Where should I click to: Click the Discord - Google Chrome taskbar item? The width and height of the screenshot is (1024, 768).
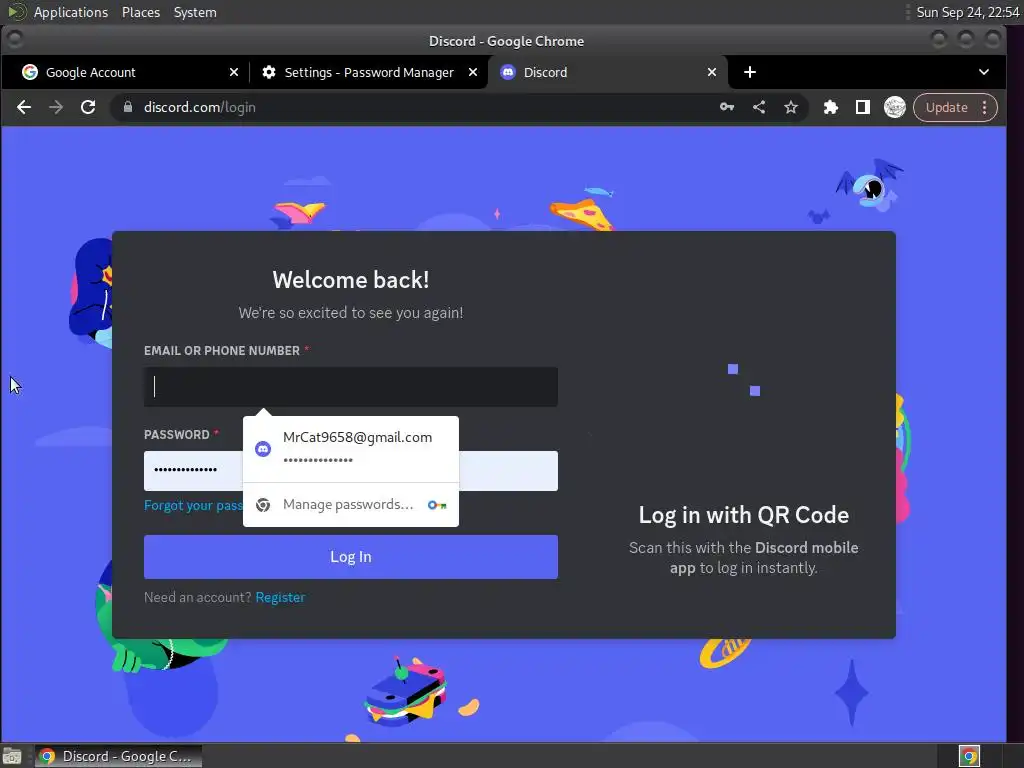(x=118, y=756)
